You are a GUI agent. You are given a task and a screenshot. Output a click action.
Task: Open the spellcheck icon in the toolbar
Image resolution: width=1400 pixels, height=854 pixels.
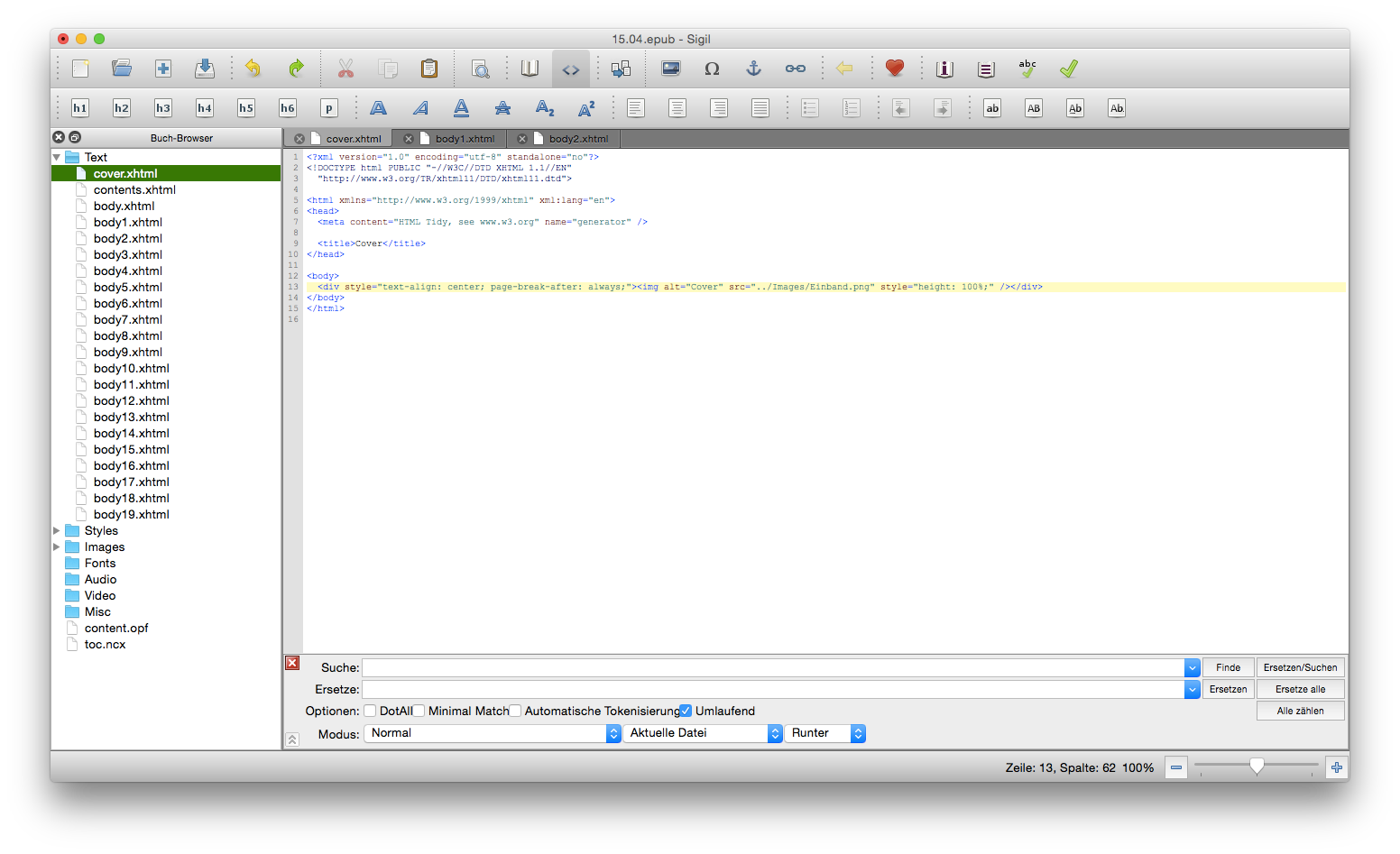coord(1027,68)
